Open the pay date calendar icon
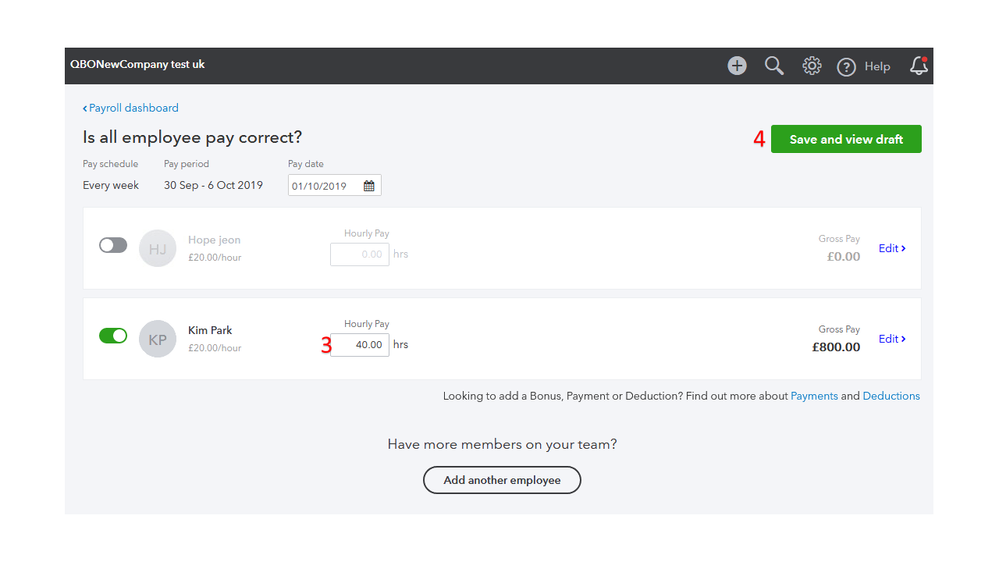Screen dimensions: 999x562 point(369,186)
